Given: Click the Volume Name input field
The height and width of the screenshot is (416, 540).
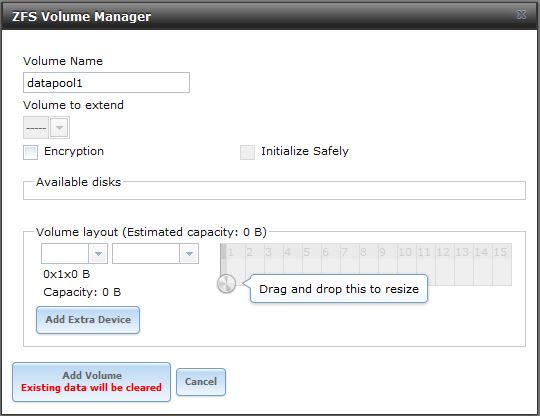Looking at the screenshot, I should click(106, 83).
